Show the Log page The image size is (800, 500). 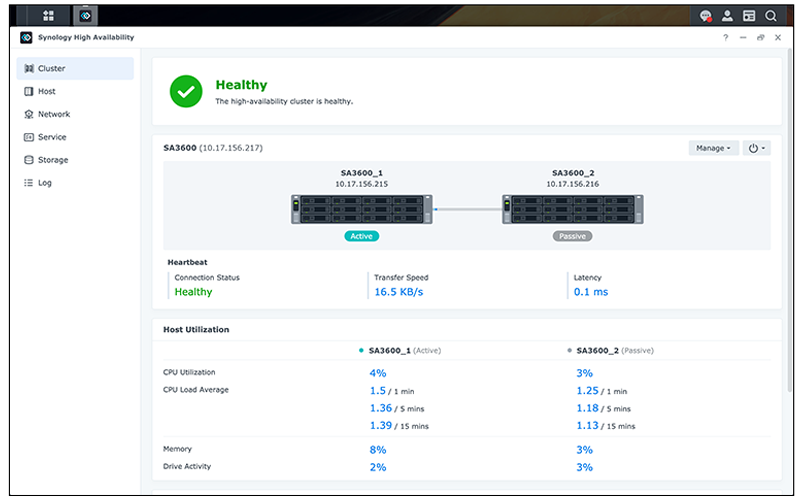pyautogui.click(x=75, y=183)
